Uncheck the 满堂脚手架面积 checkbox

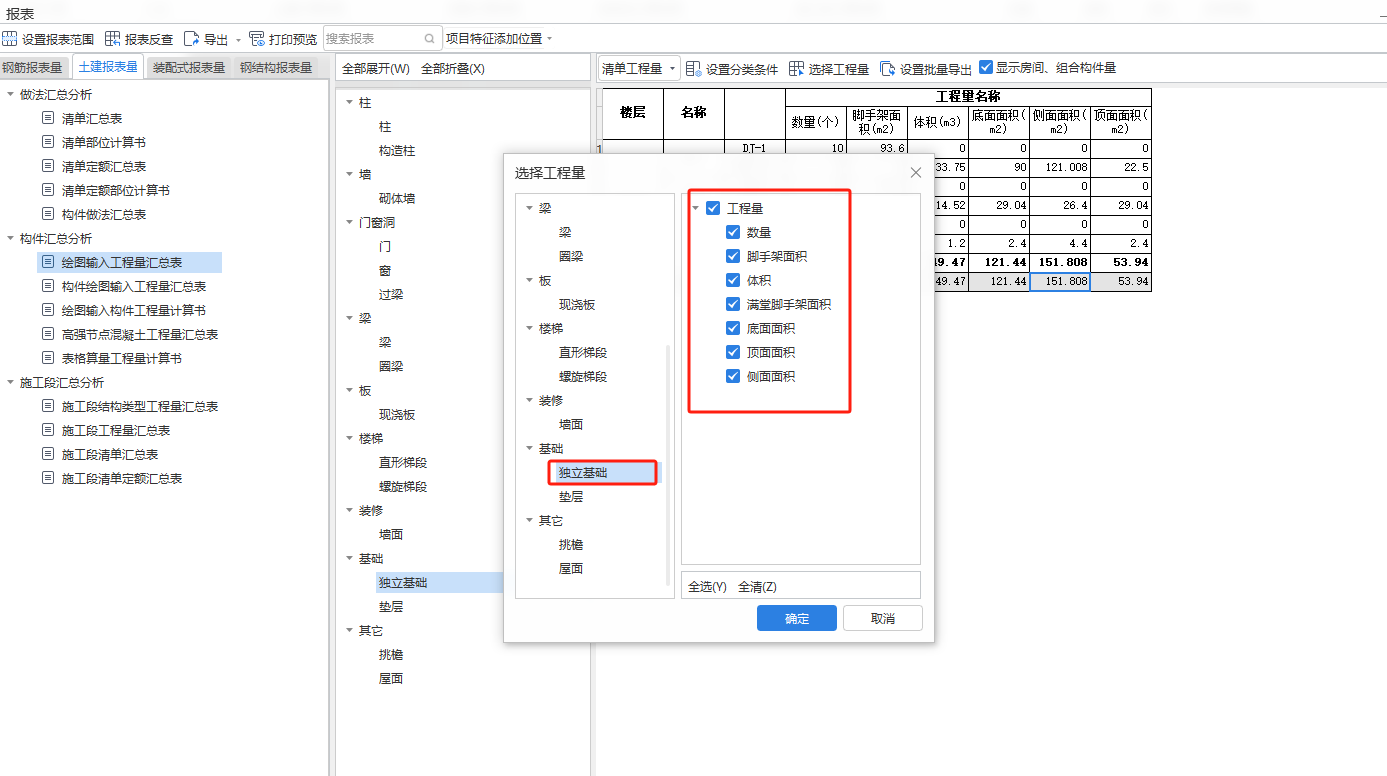pyautogui.click(x=733, y=304)
